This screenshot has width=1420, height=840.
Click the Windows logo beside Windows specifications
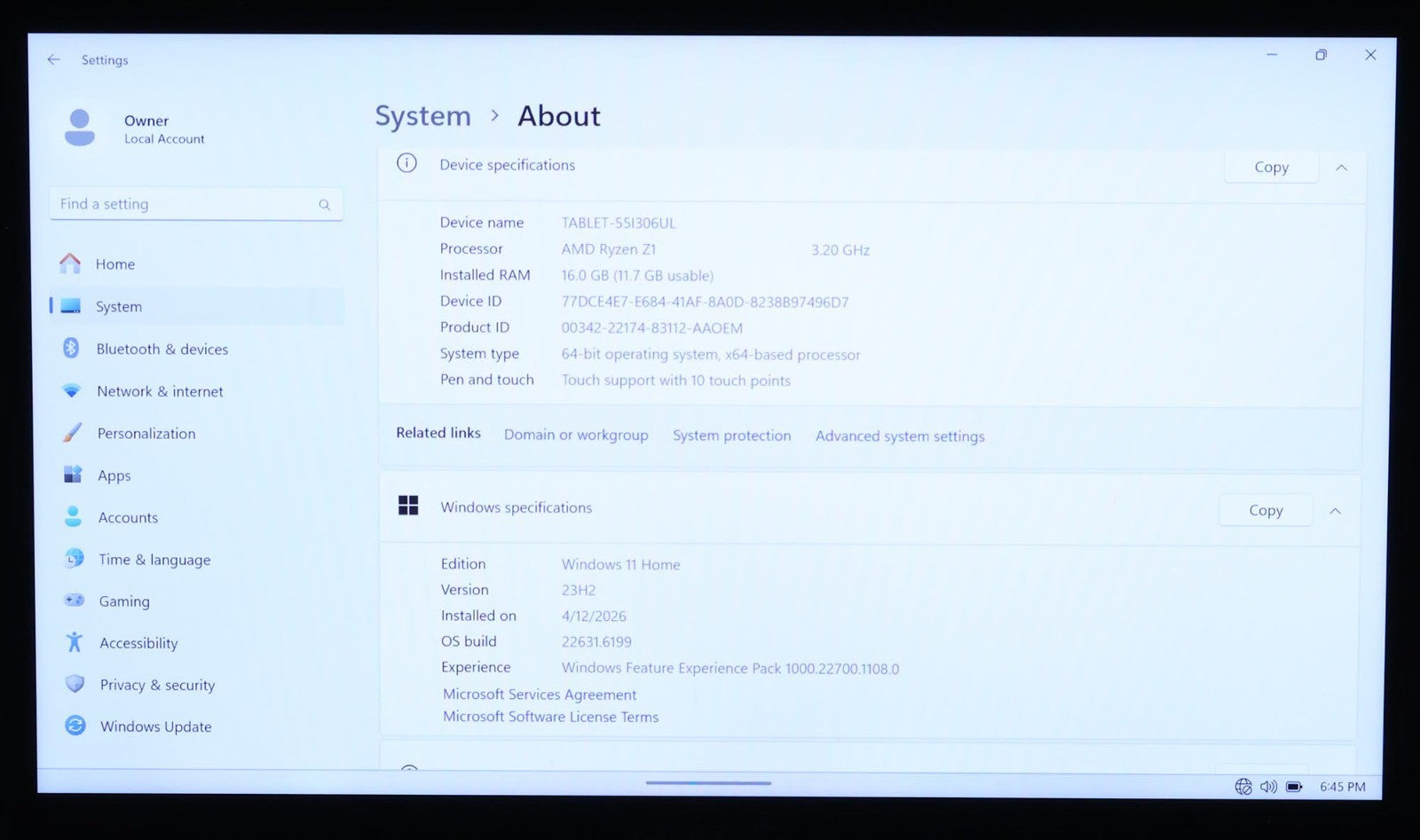[x=408, y=506]
